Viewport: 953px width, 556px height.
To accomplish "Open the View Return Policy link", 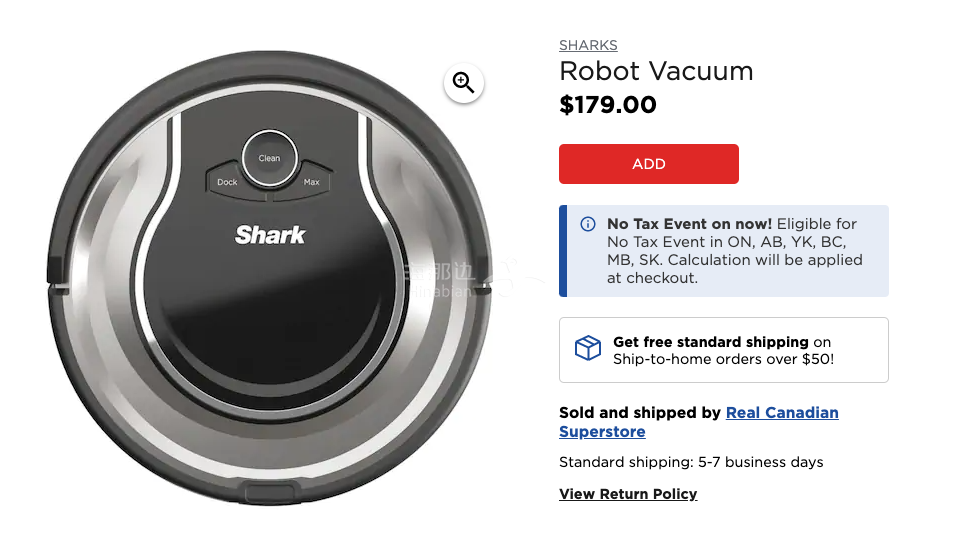I will click(x=628, y=494).
